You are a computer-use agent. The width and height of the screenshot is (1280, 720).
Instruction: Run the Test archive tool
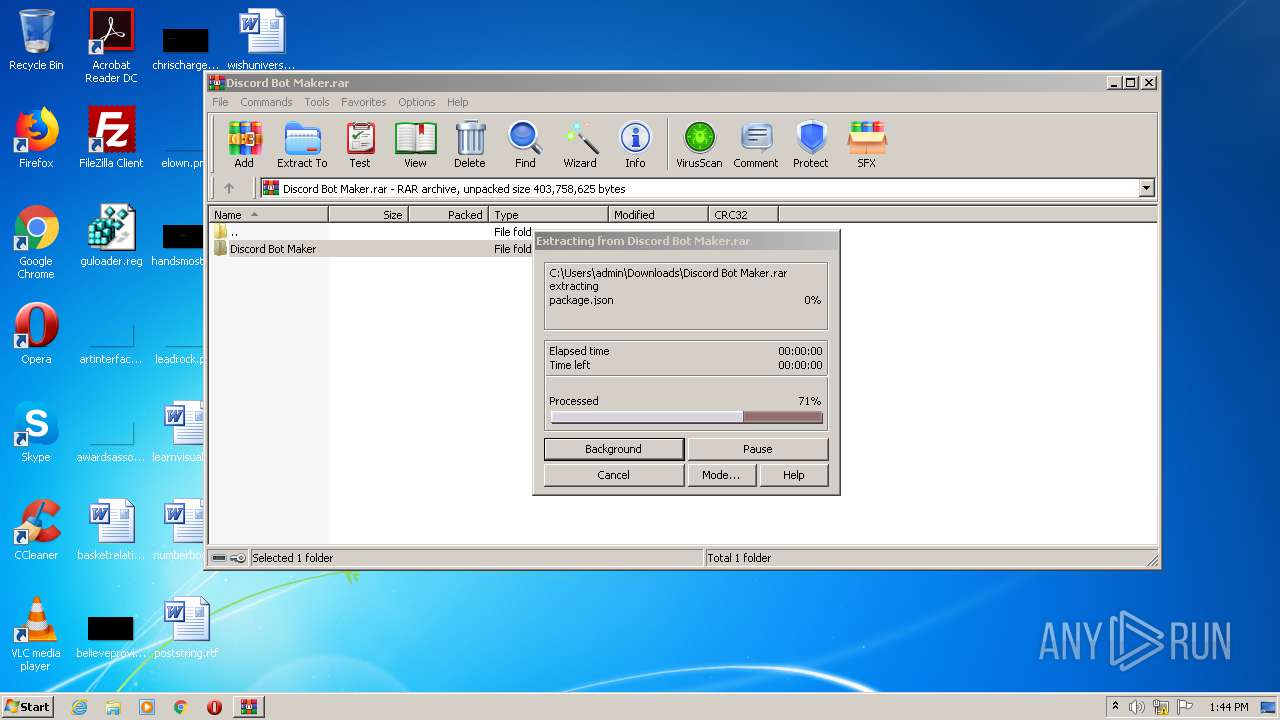[x=360, y=145]
